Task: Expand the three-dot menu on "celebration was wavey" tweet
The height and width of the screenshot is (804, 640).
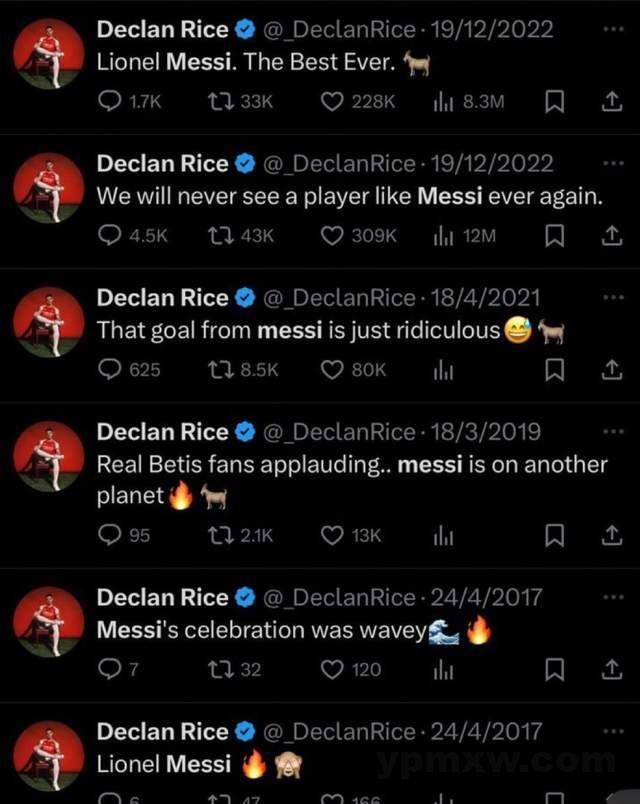Action: tap(614, 597)
